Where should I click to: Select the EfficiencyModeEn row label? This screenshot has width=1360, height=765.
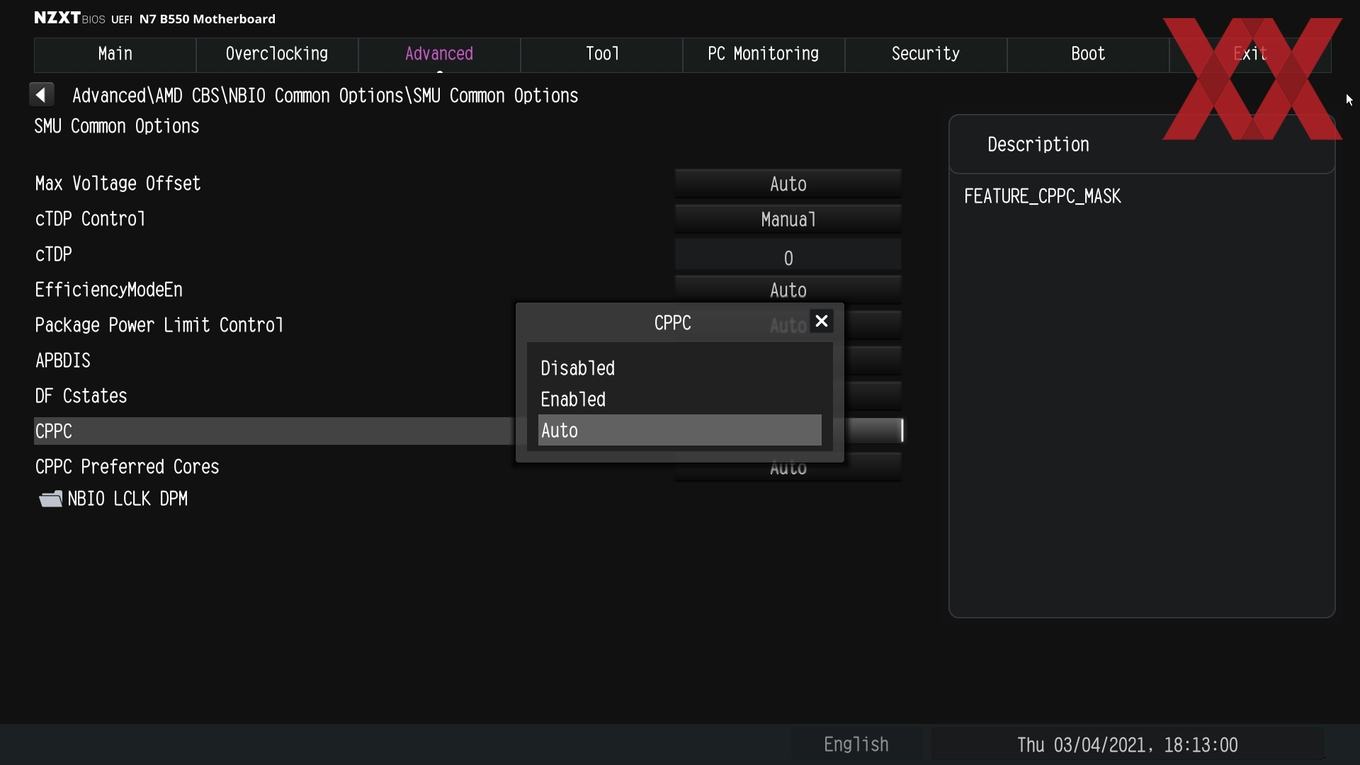(x=109, y=290)
